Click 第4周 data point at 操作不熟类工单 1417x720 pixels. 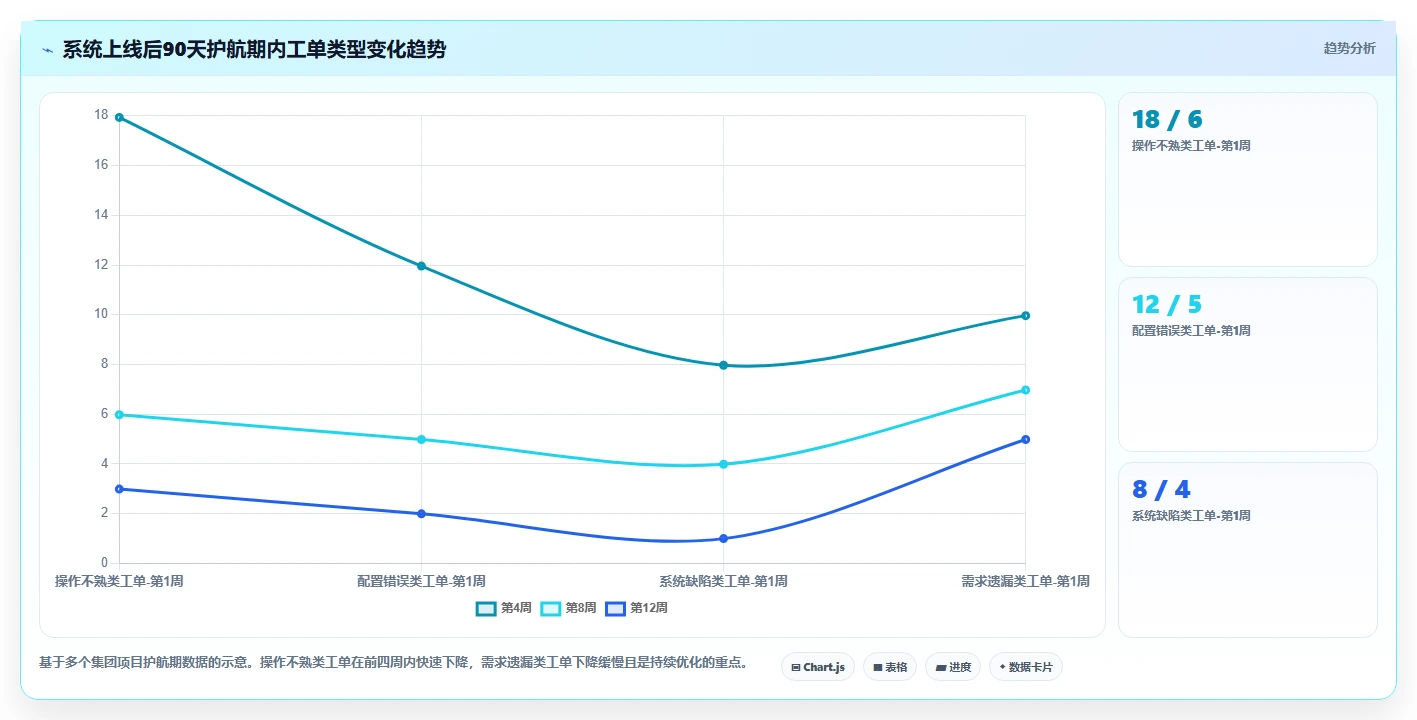tap(119, 117)
